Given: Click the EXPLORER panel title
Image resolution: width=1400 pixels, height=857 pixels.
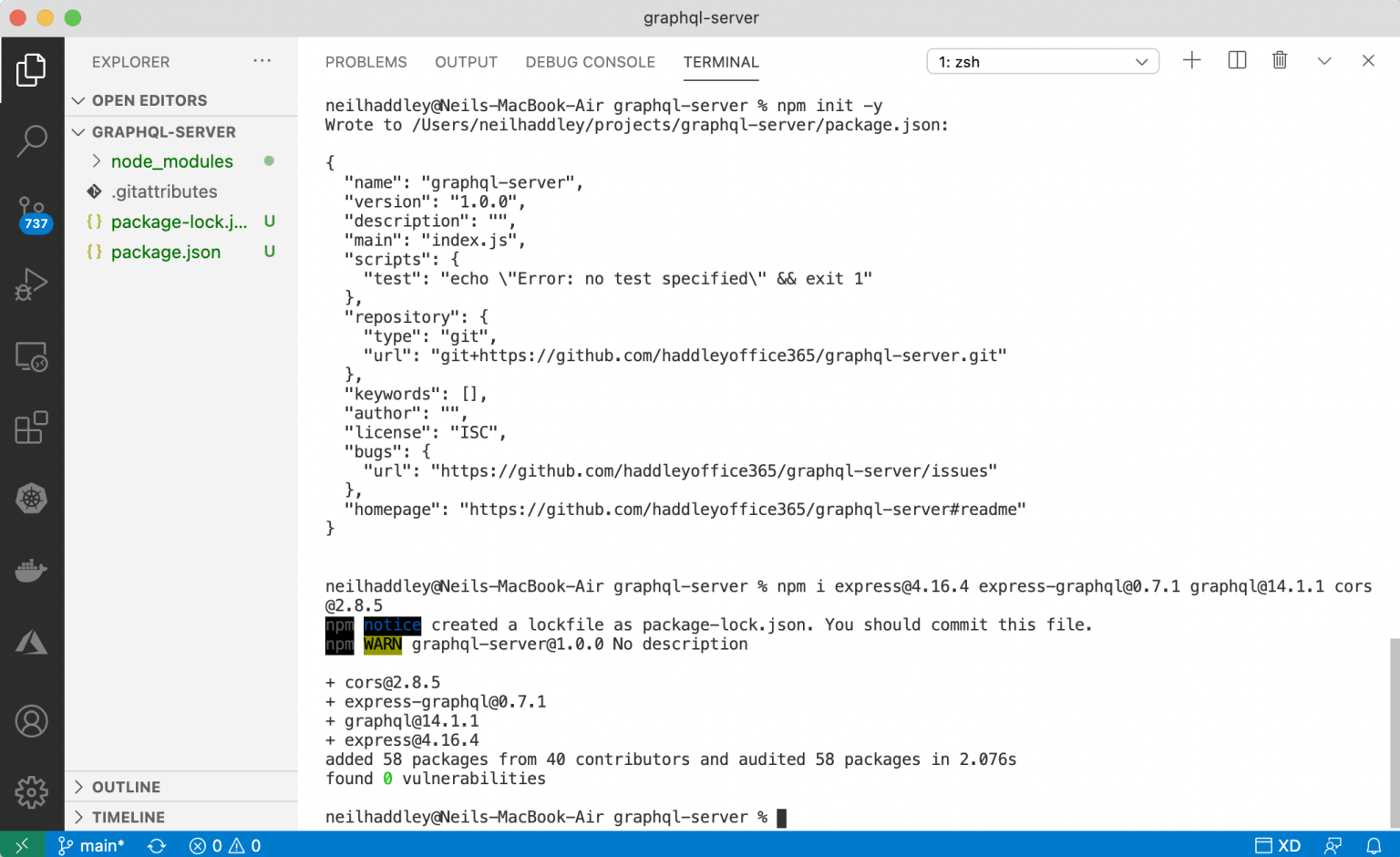Looking at the screenshot, I should coord(130,62).
